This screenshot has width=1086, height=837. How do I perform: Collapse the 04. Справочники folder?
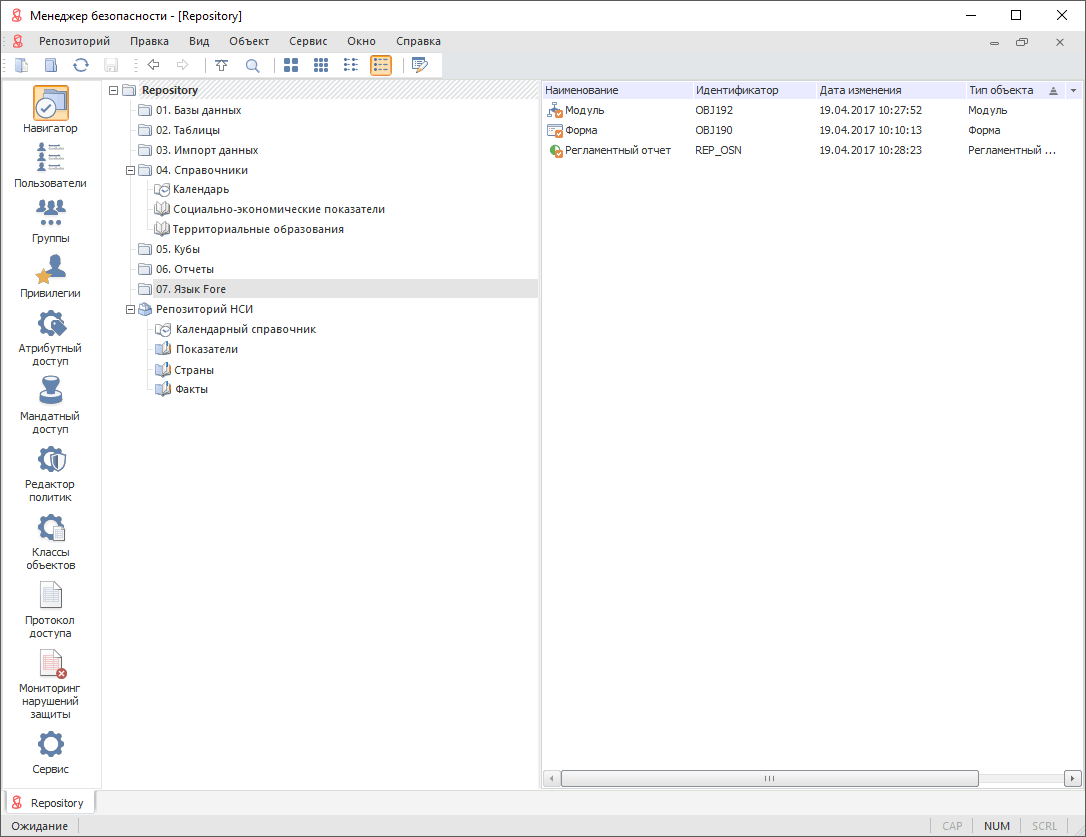click(130, 170)
